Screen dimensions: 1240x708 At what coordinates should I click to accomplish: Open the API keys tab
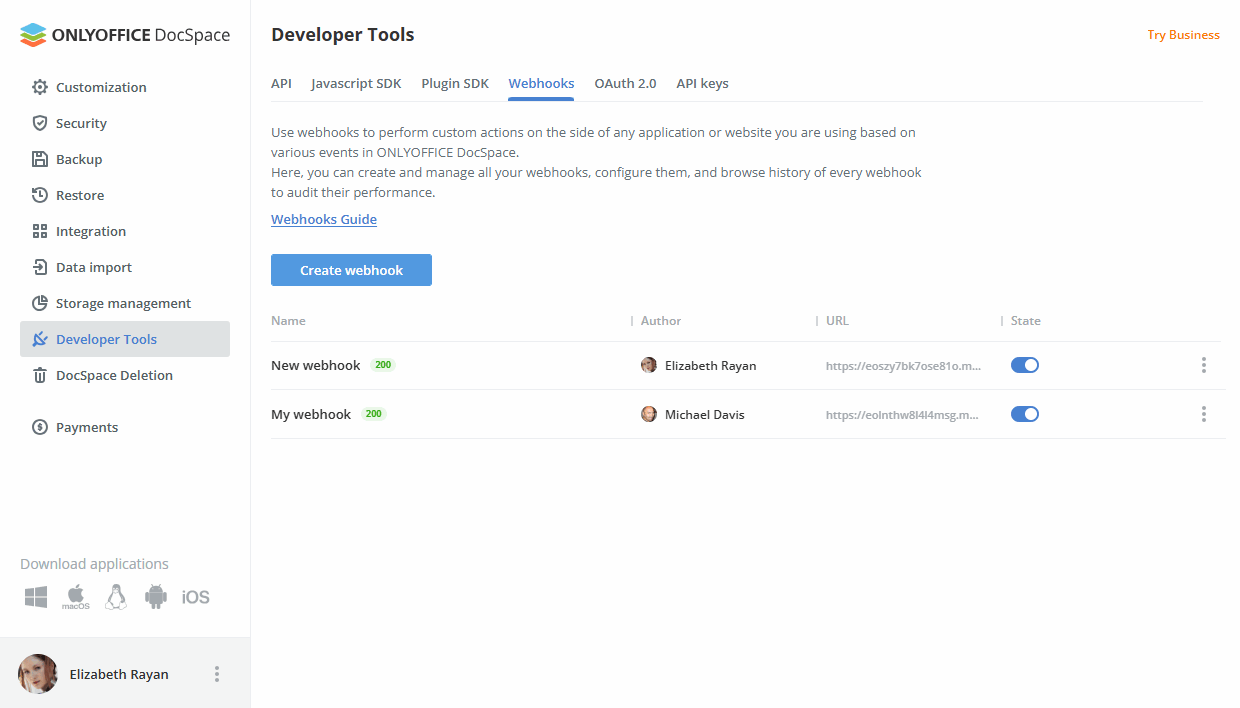(x=702, y=83)
